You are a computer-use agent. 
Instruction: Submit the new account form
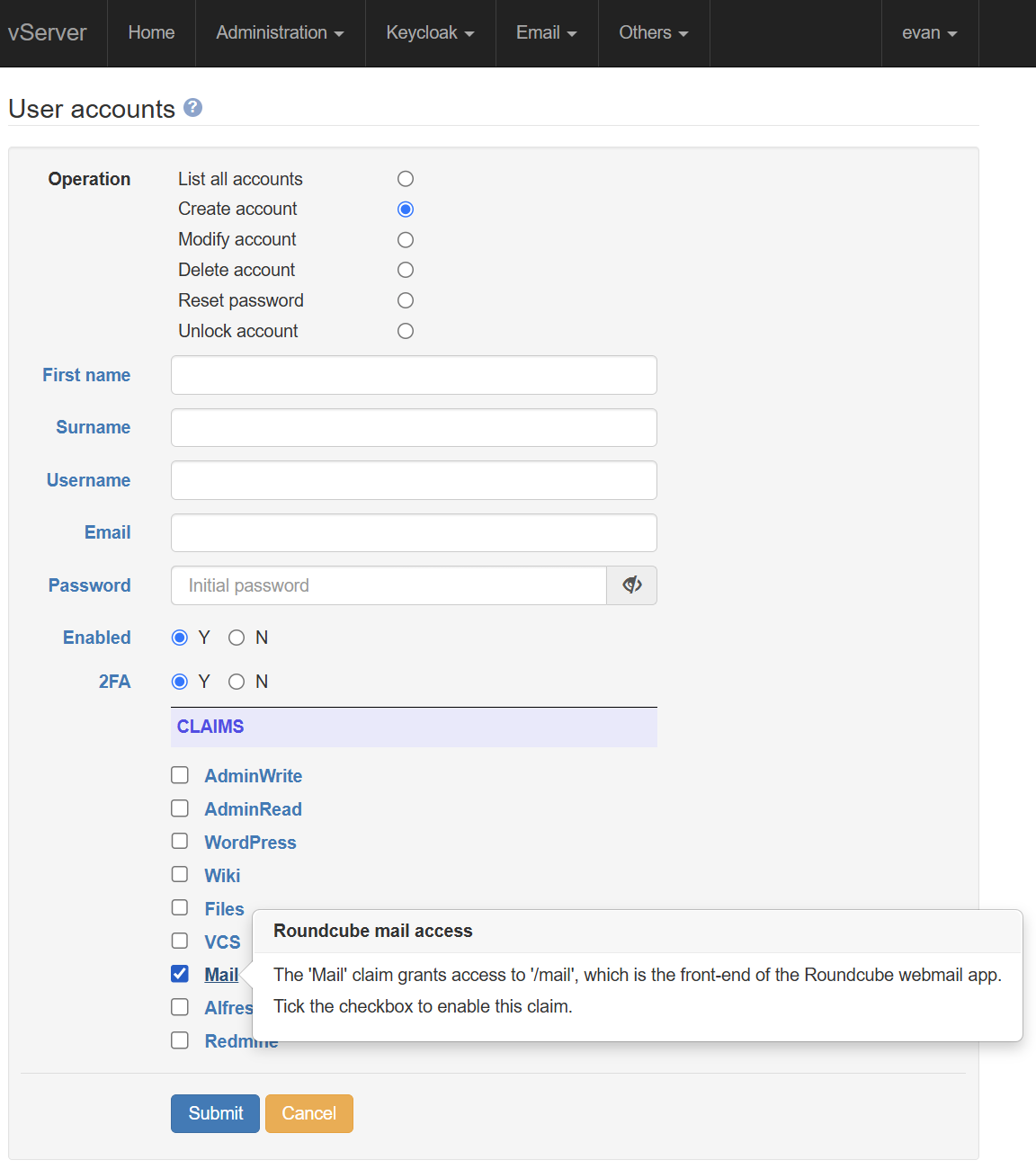[x=215, y=1113]
